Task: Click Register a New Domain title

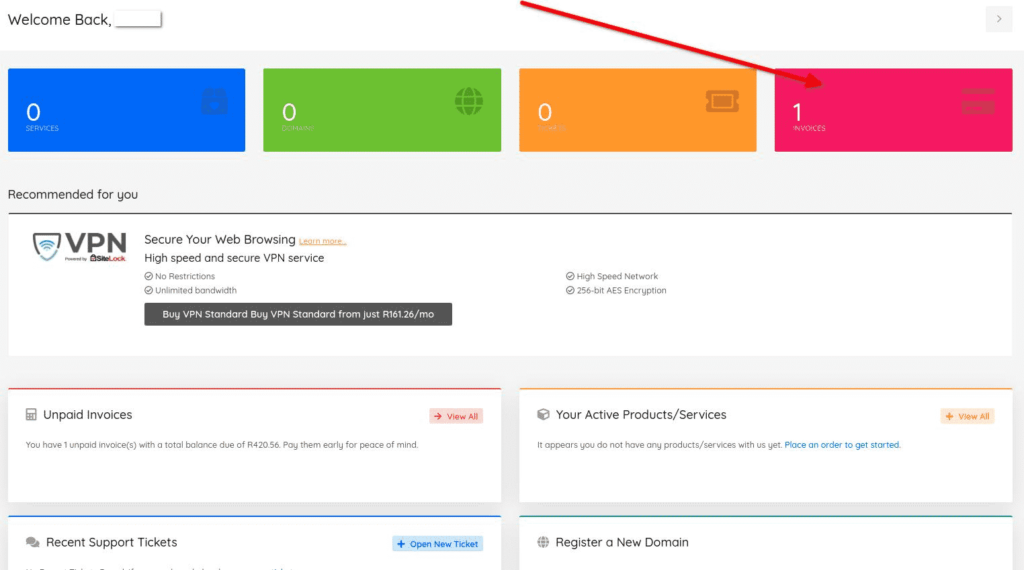Action: (x=622, y=543)
